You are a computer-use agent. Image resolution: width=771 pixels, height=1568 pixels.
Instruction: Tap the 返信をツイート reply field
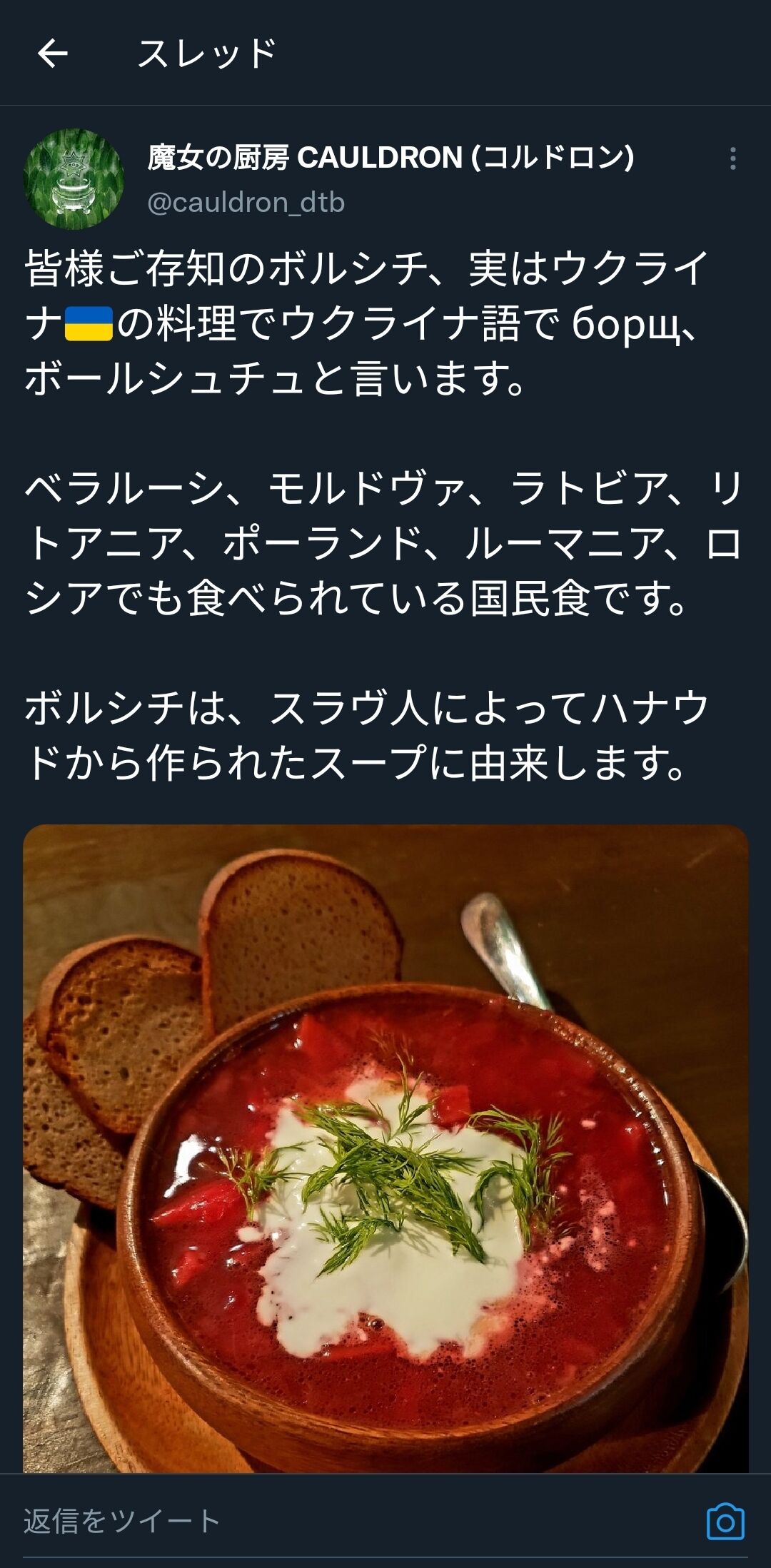[x=357, y=1521]
